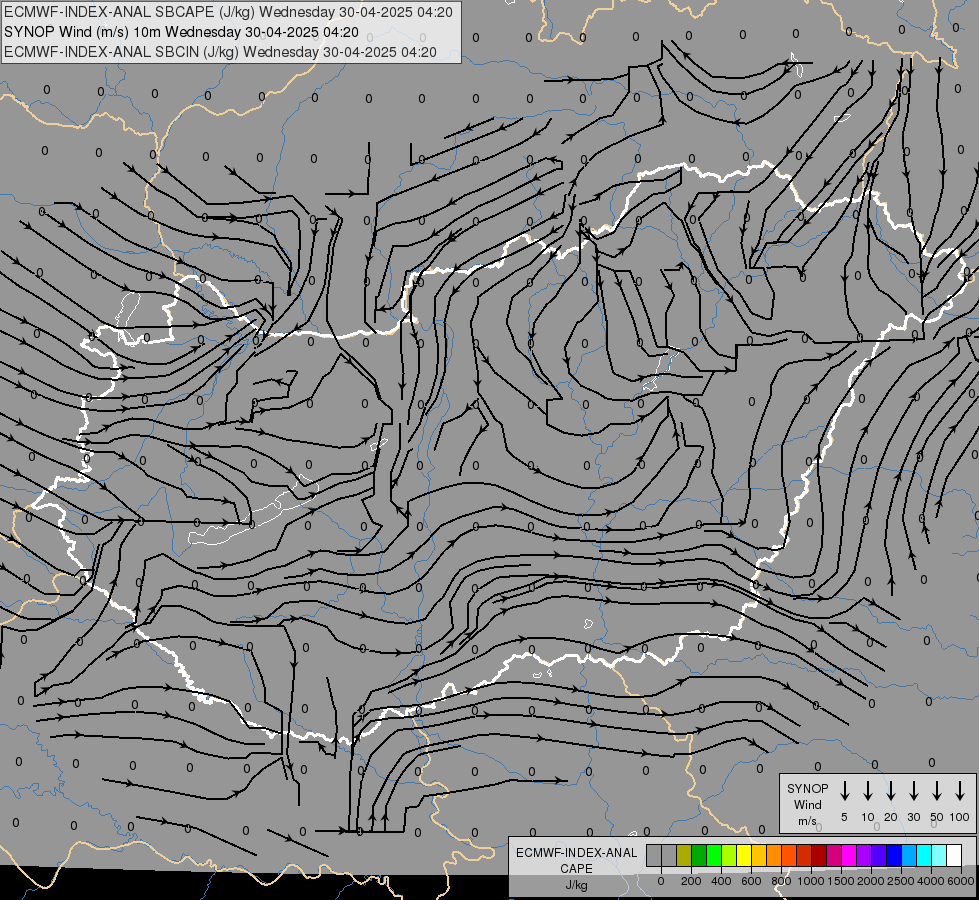Screen dimensions: 979x900
Task: Select the olive CAPE legend swatch
Action: coord(684,855)
